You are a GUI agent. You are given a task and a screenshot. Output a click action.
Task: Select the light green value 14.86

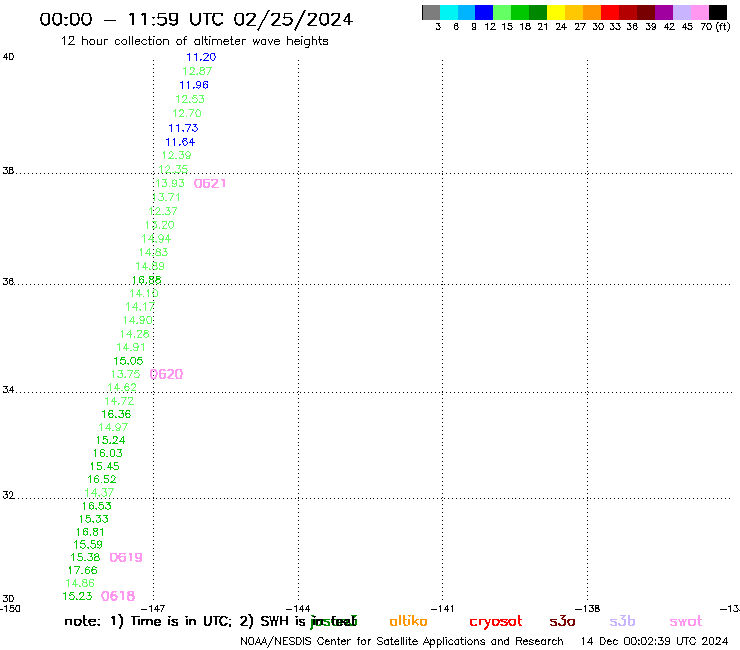tap(80, 583)
